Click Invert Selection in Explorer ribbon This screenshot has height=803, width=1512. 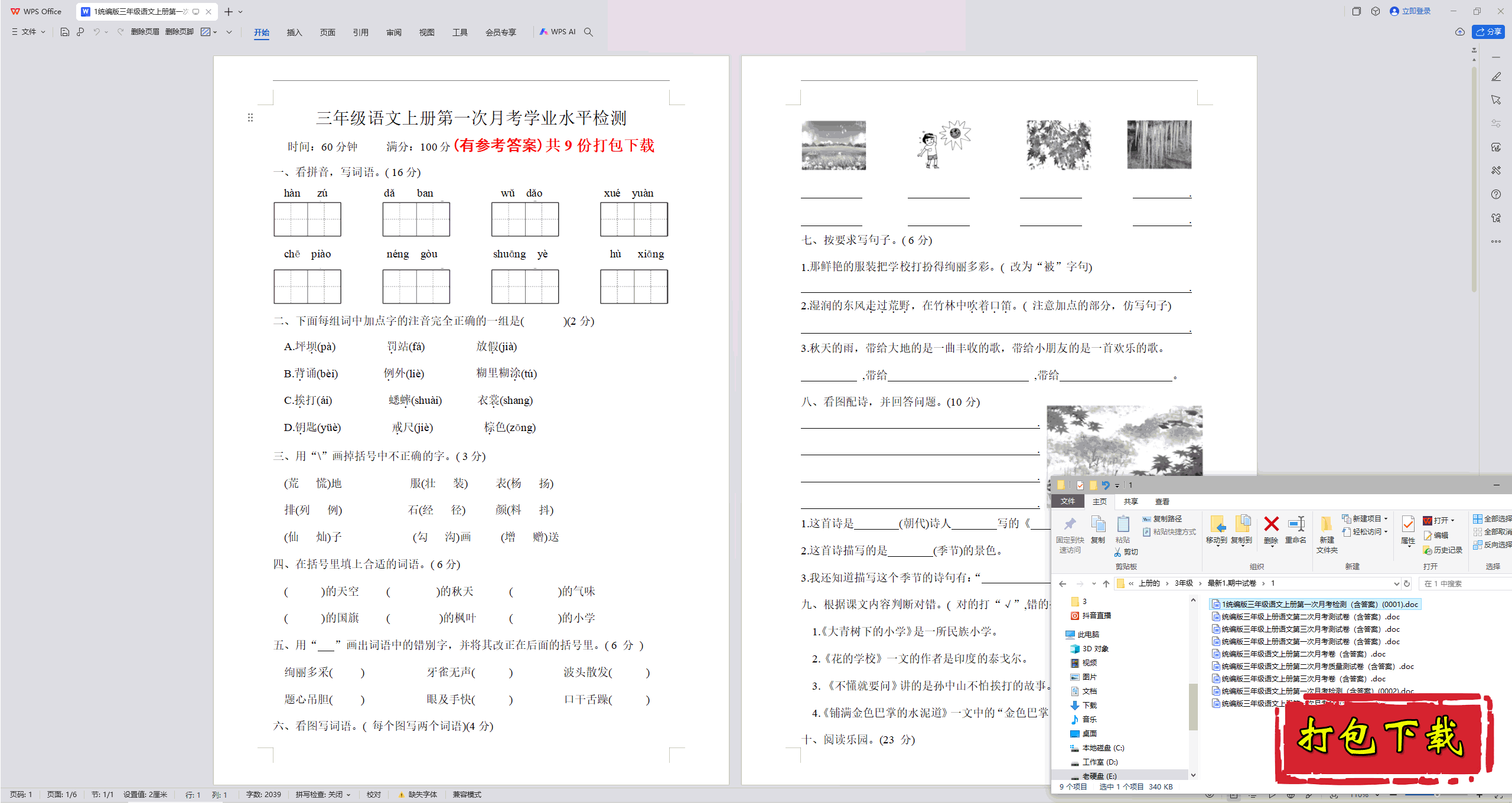point(1493,544)
